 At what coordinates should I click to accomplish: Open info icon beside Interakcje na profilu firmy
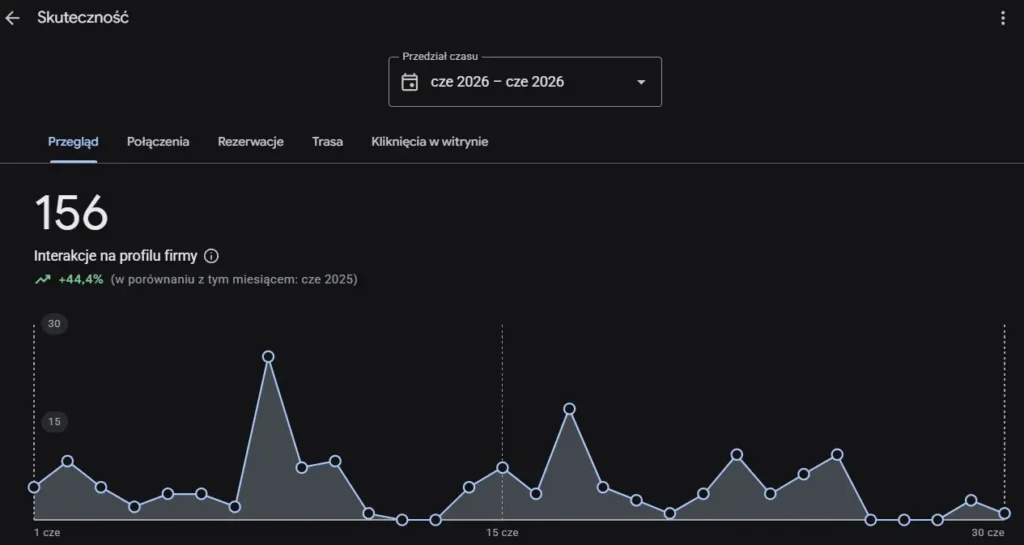point(211,256)
